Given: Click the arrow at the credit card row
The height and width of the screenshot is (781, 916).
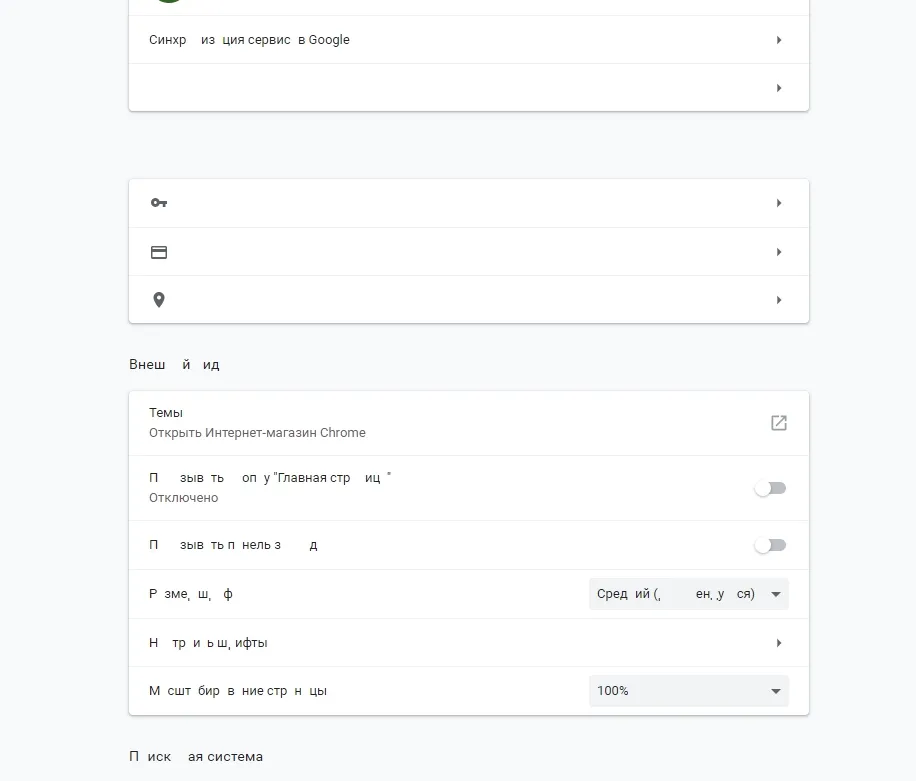Looking at the screenshot, I should pyautogui.click(x=779, y=252).
